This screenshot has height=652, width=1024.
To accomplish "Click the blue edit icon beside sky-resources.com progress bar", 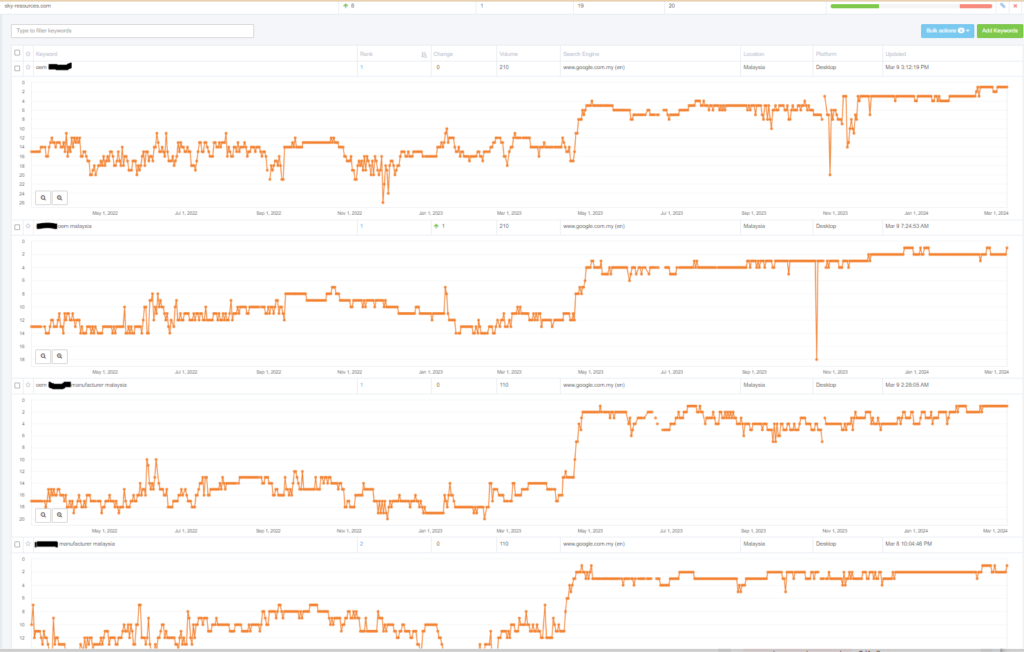I will point(1002,6).
